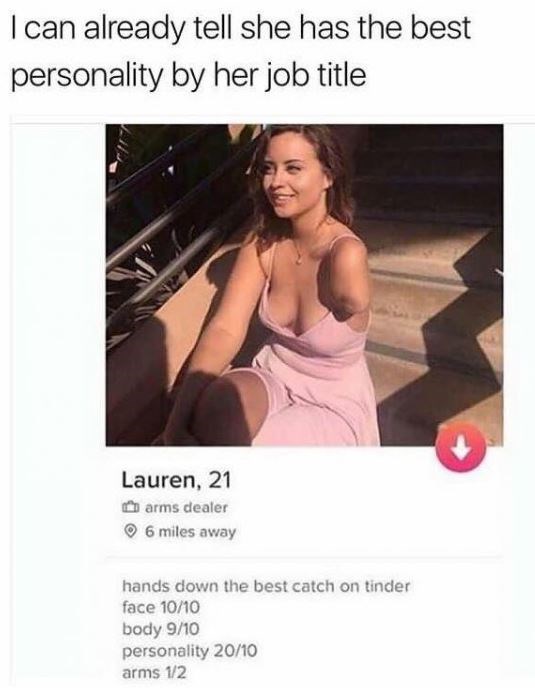
Task: Click the briefcase icon beside arms dealer
Action: [130, 508]
